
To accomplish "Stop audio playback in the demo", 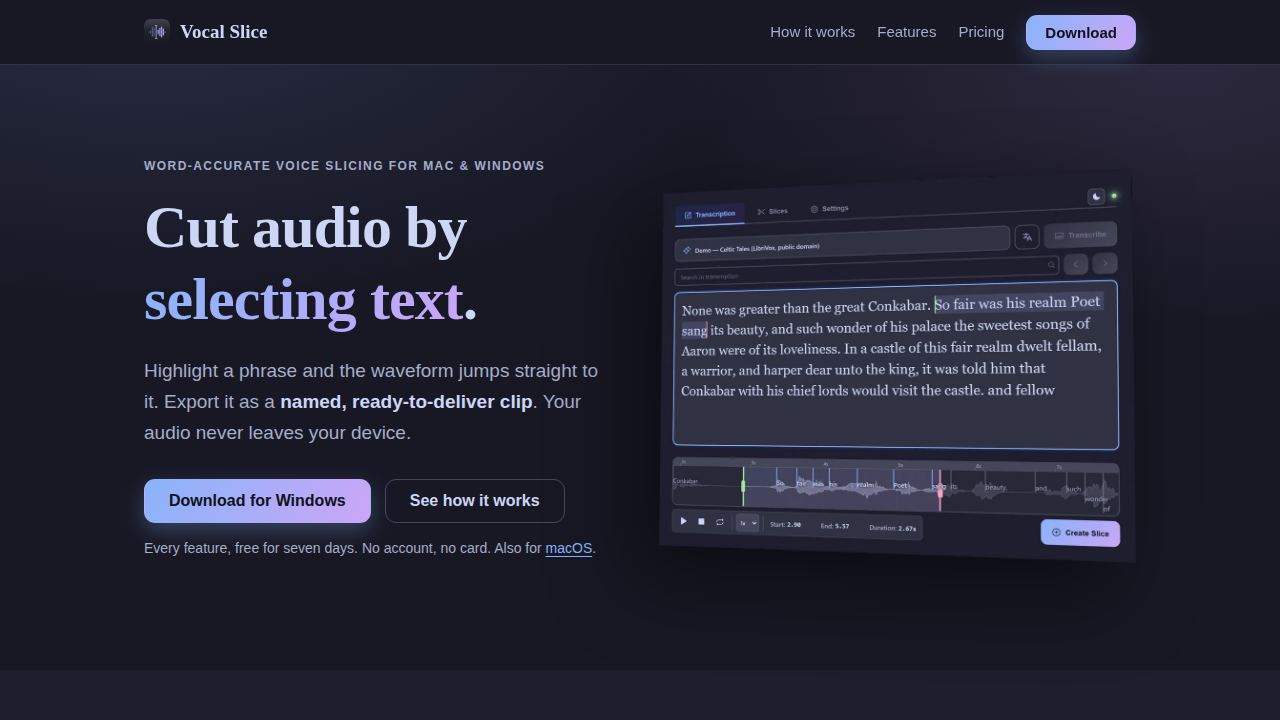I will 701,521.
